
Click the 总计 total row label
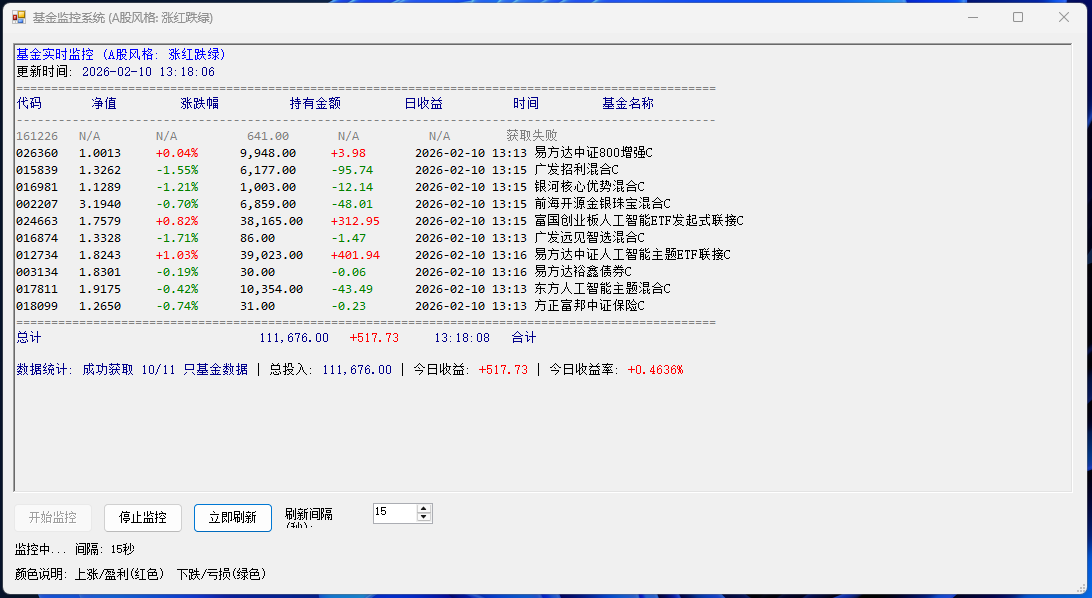coord(29,338)
